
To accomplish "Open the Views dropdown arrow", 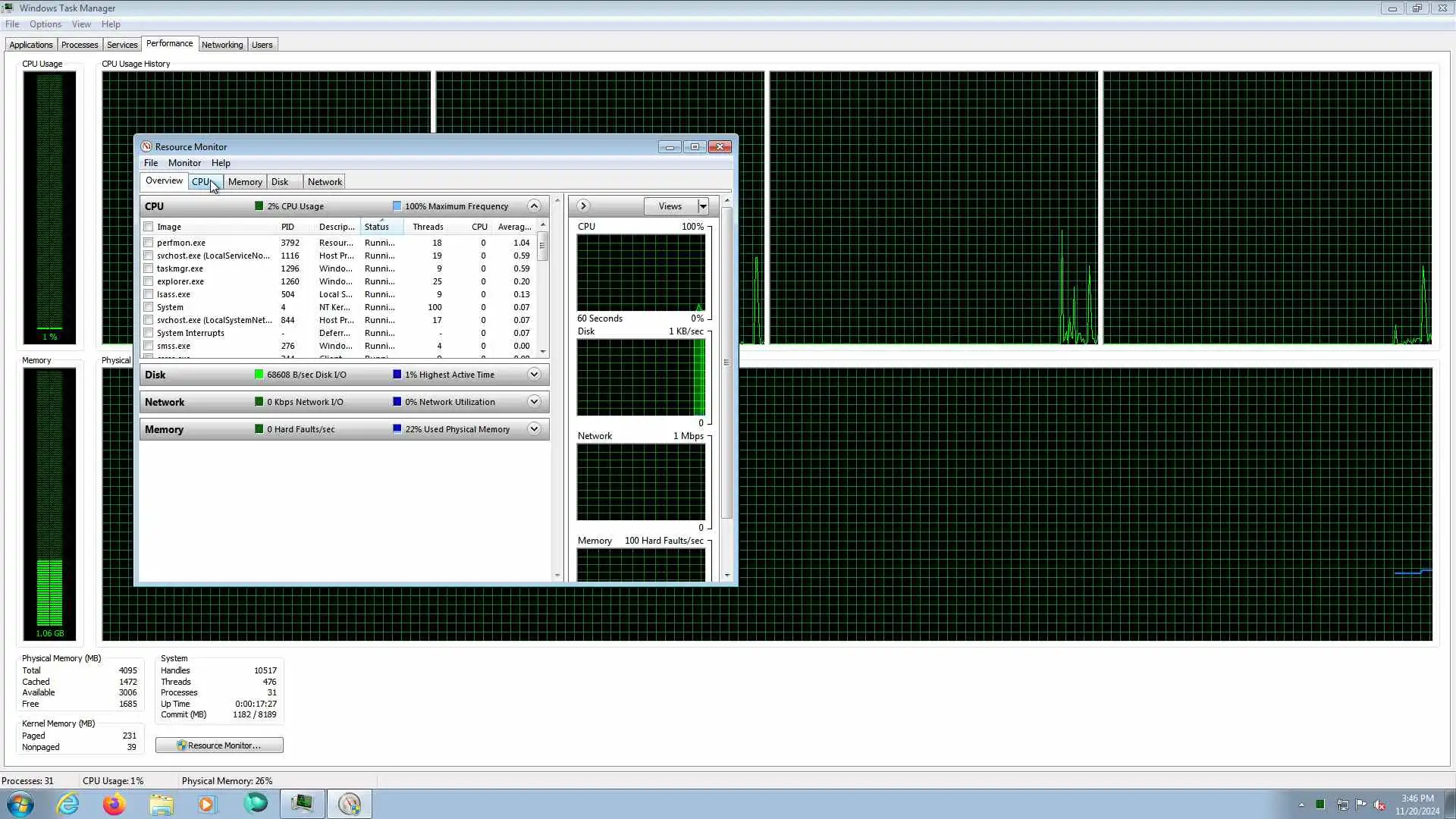I will coord(703,206).
